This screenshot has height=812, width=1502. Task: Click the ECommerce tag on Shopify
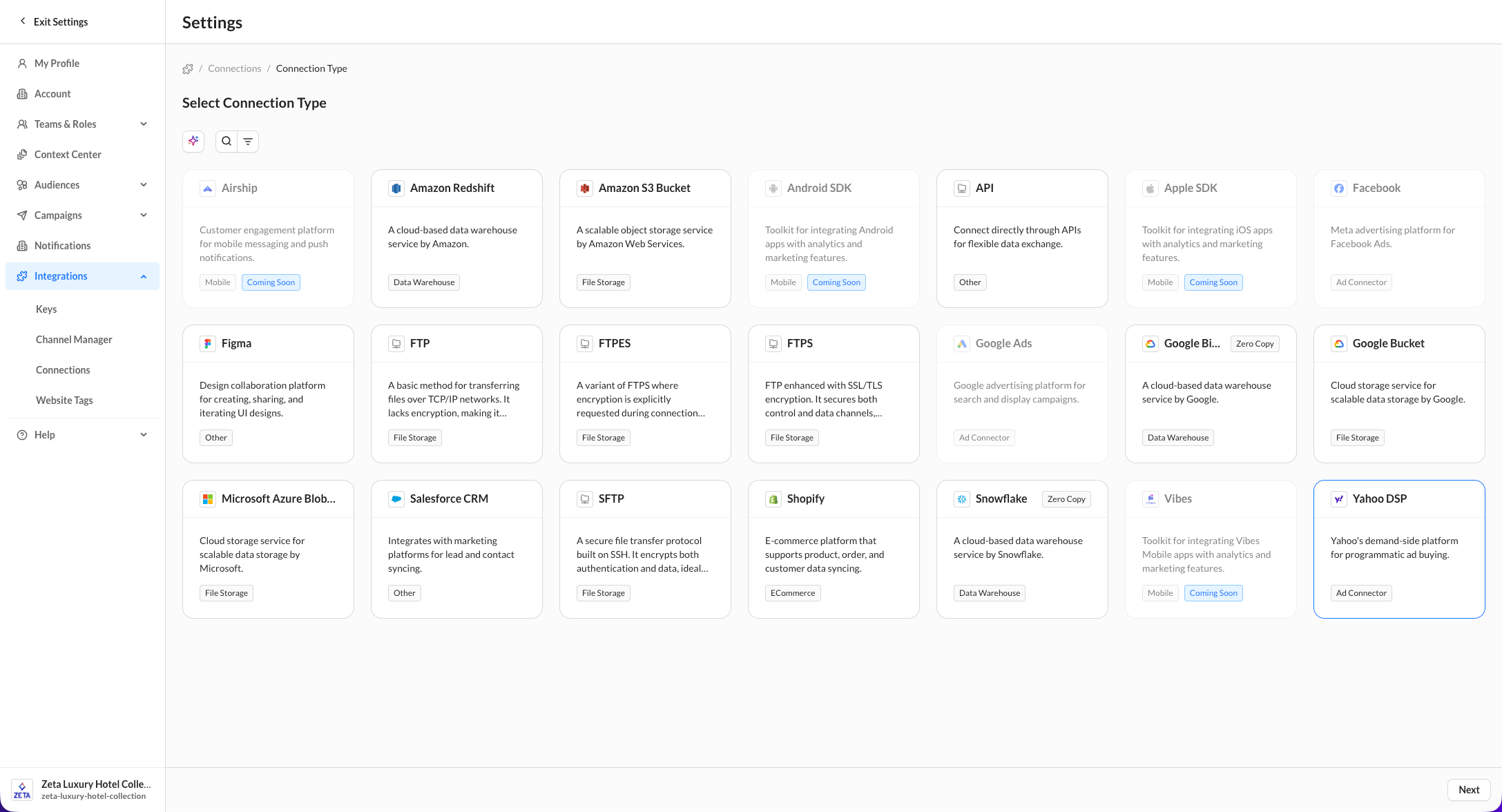(x=793, y=593)
